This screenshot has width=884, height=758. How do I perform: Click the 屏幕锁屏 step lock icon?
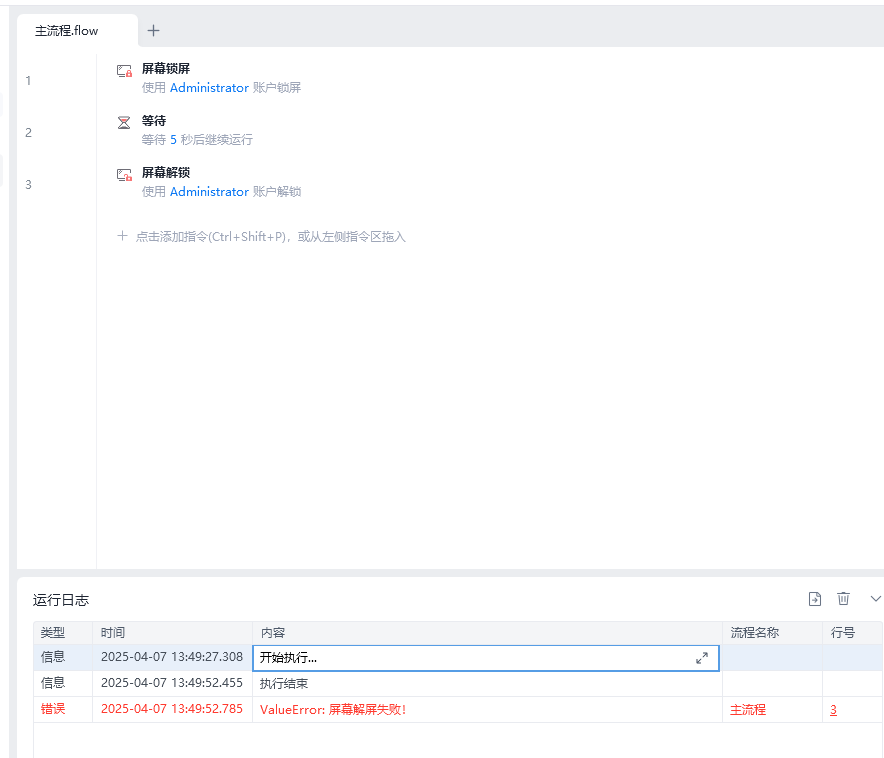(x=124, y=71)
